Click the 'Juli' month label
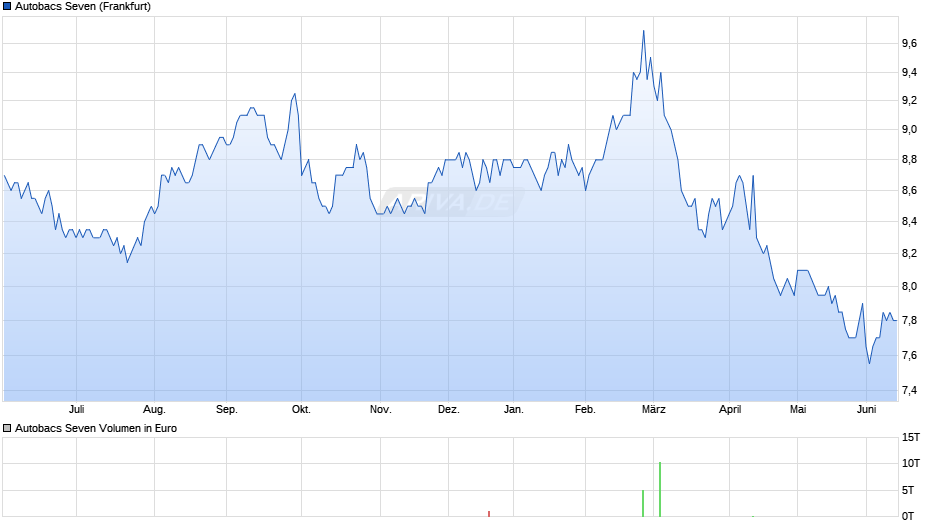 click(77, 410)
